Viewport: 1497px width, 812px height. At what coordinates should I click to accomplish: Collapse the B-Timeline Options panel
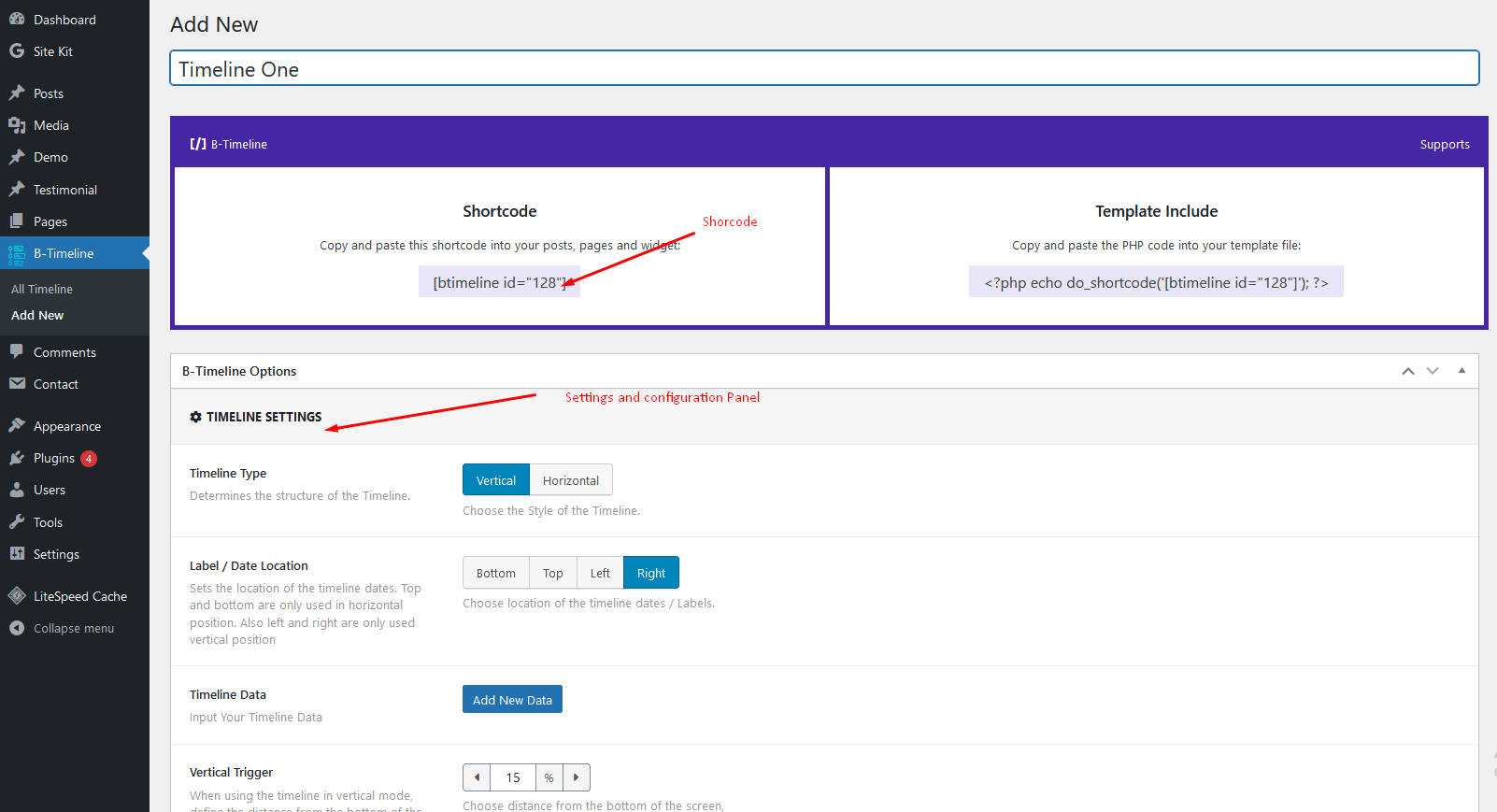(x=1461, y=371)
